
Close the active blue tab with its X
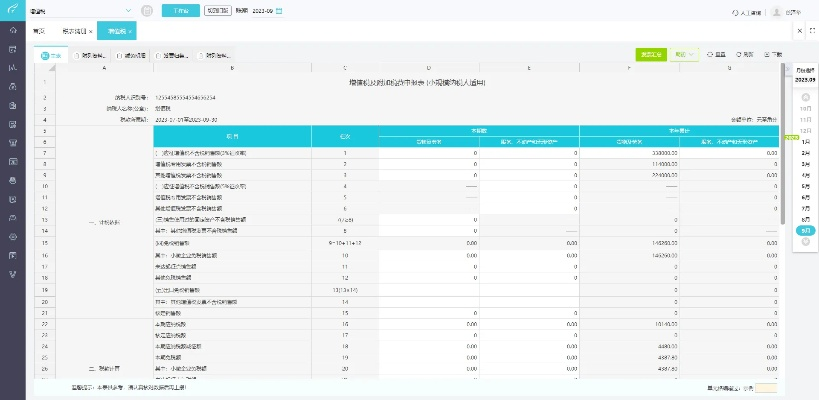130,31
